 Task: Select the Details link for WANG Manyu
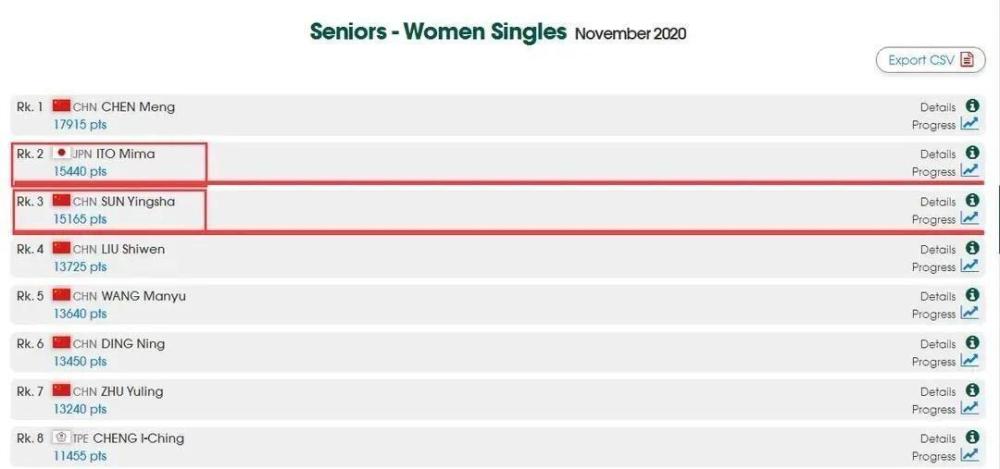[x=938, y=297]
